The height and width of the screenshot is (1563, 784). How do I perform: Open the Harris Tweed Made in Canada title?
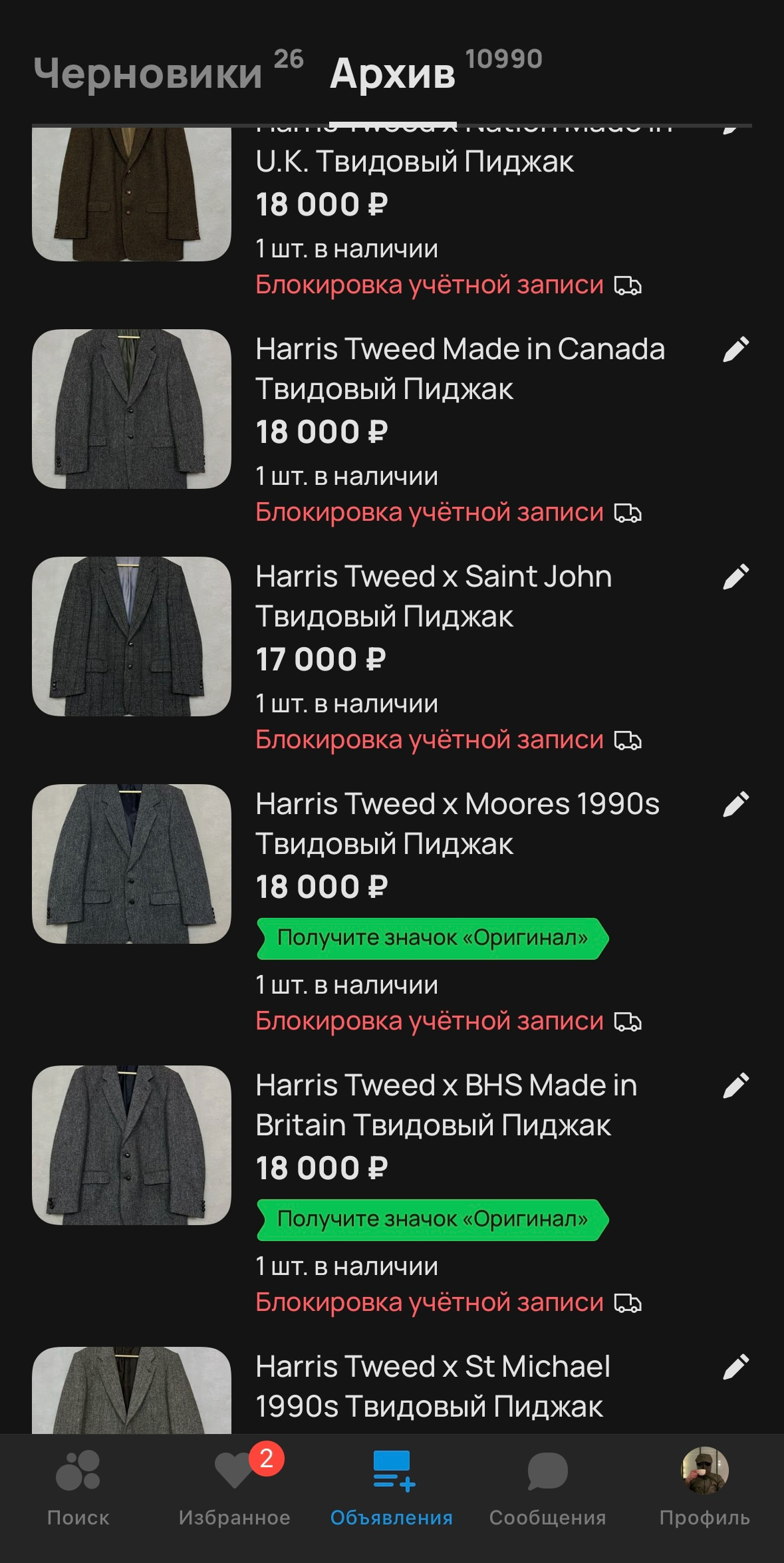click(459, 368)
